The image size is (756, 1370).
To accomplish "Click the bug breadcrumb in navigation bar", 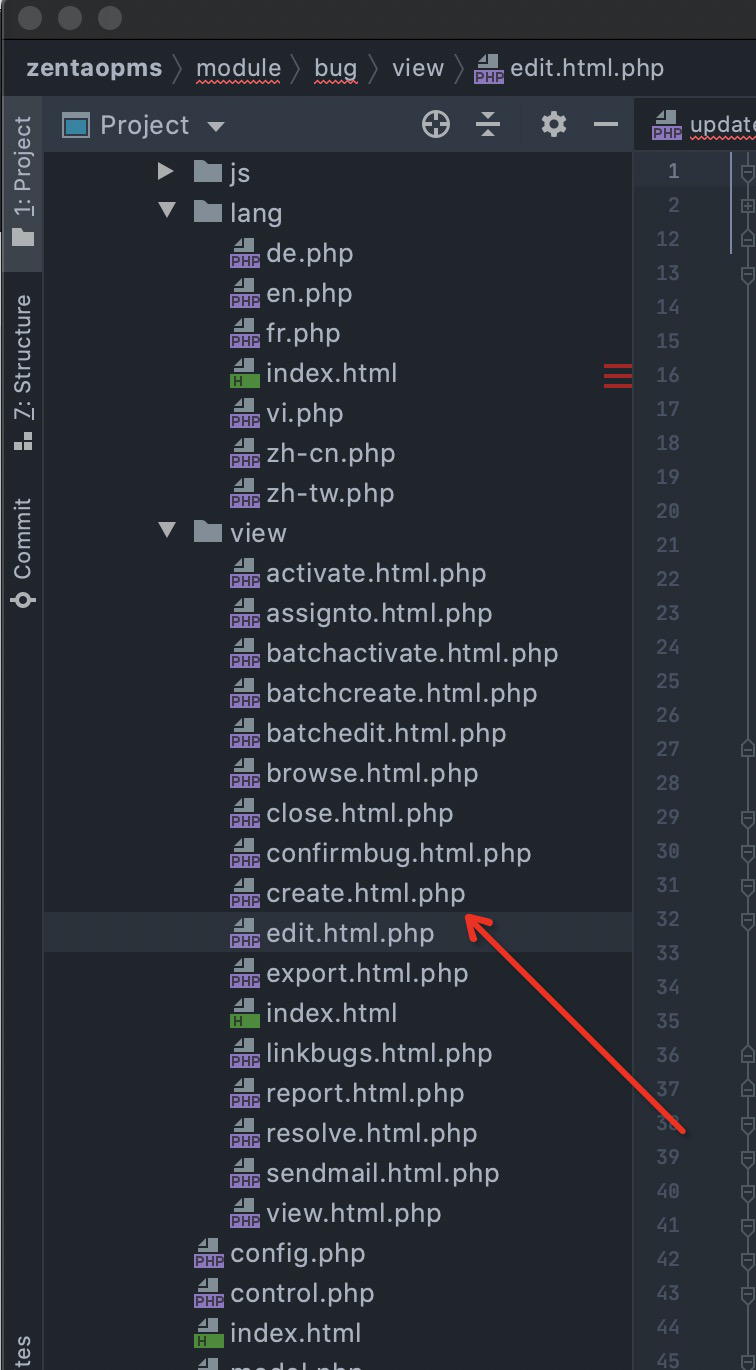I will click(x=335, y=68).
